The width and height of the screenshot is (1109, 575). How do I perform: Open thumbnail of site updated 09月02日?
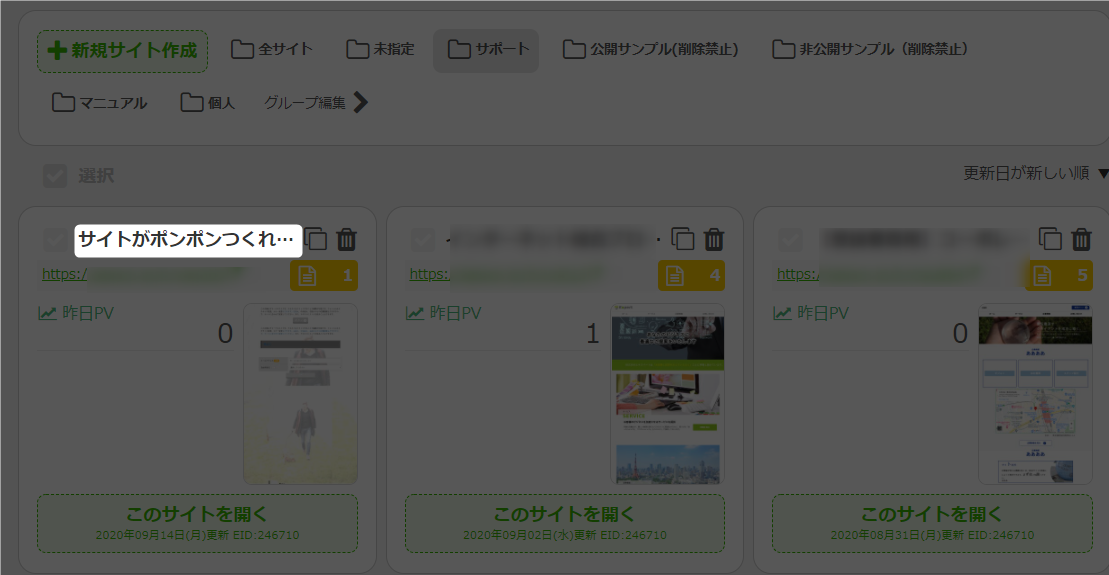(x=668, y=394)
